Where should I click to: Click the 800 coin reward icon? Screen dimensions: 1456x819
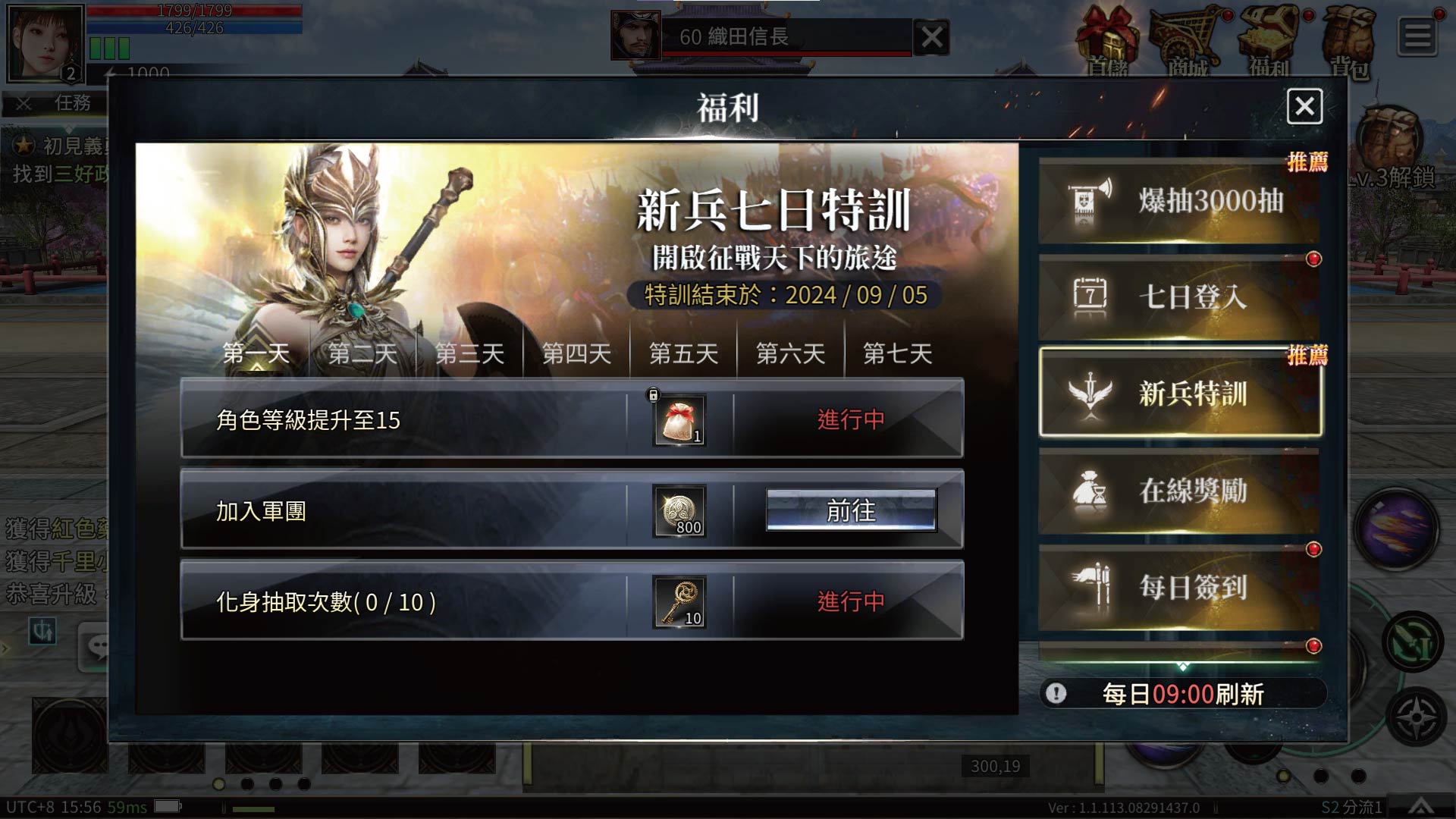(x=679, y=511)
